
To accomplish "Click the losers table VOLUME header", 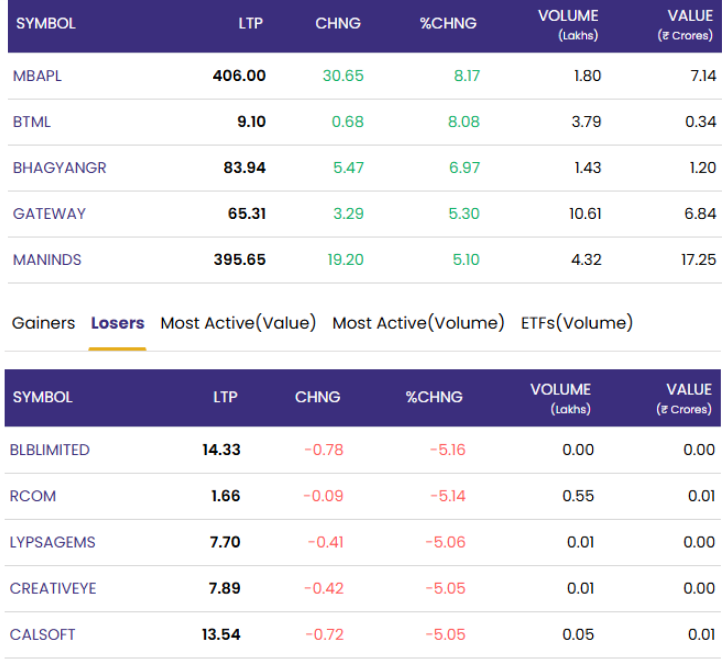I will click(560, 398).
